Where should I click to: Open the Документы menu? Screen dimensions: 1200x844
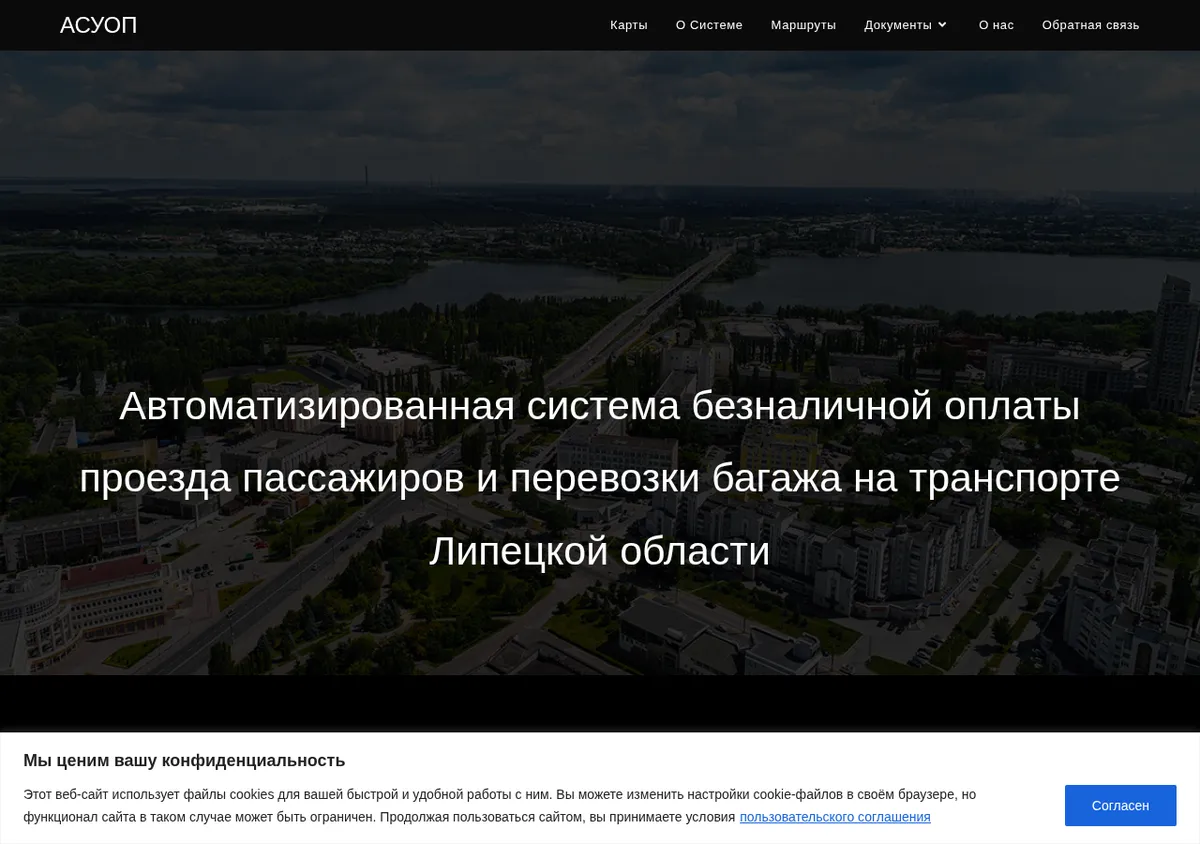[x=898, y=25]
